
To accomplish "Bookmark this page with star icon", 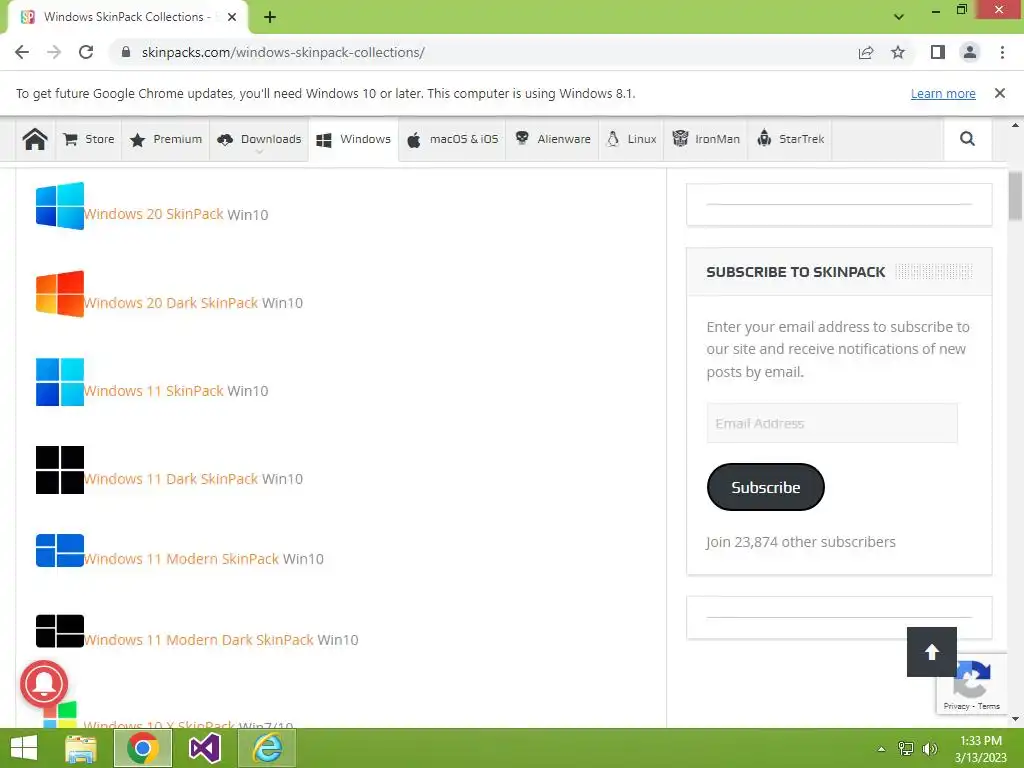I will [x=898, y=52].
